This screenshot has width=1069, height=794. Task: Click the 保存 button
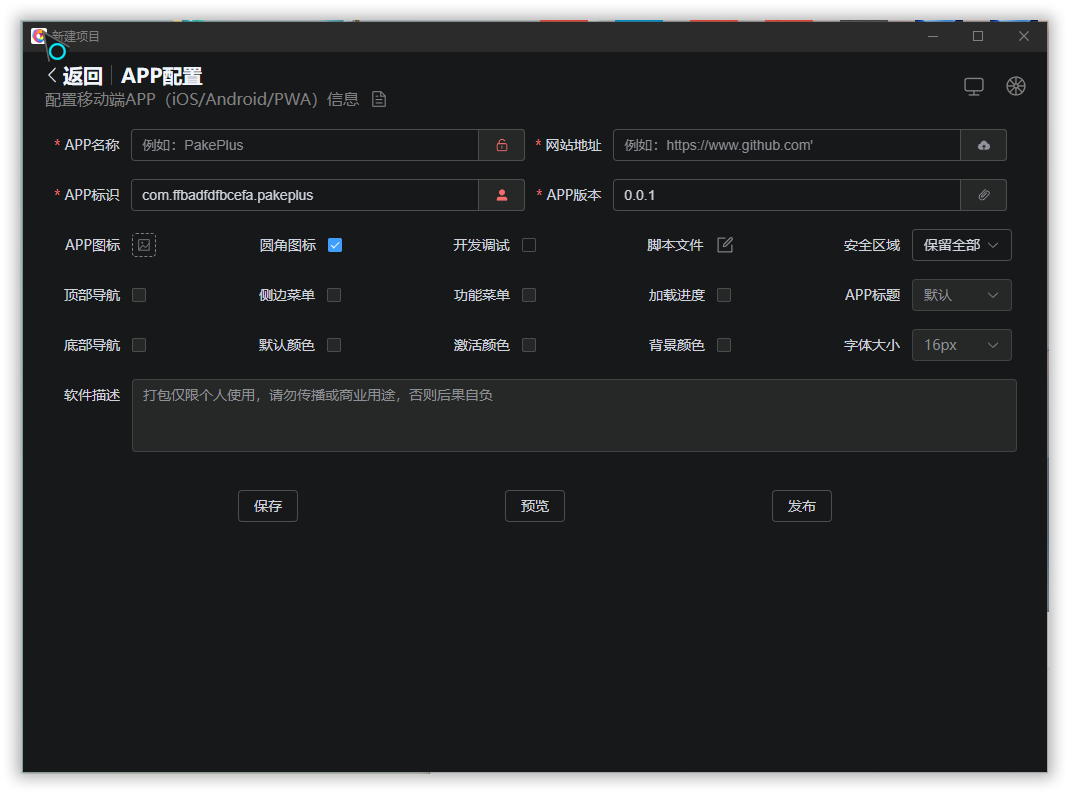tap(268, 506)
